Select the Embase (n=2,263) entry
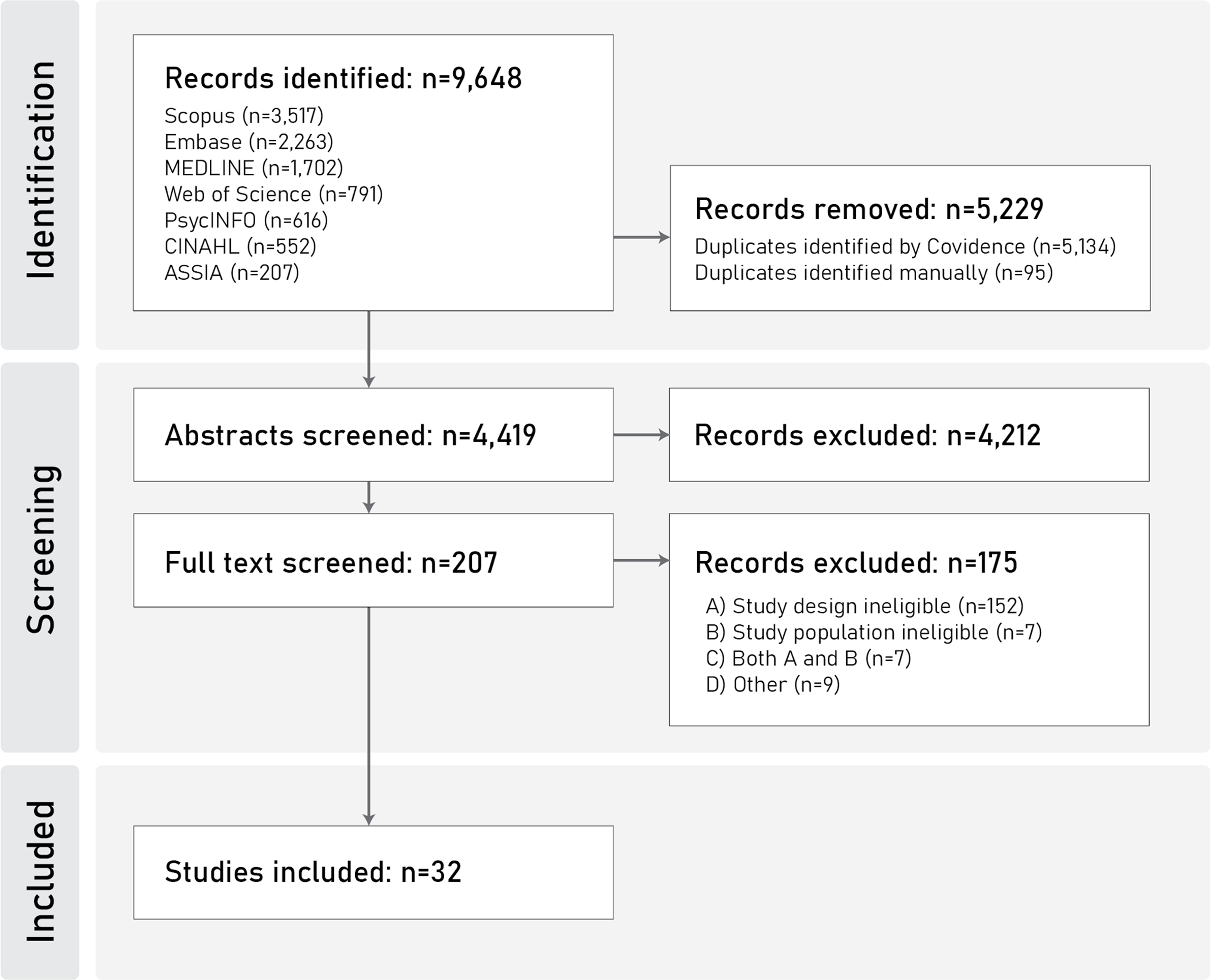Image resolution: width=1211 pixels, height=980 pixels. pos(249,142)
